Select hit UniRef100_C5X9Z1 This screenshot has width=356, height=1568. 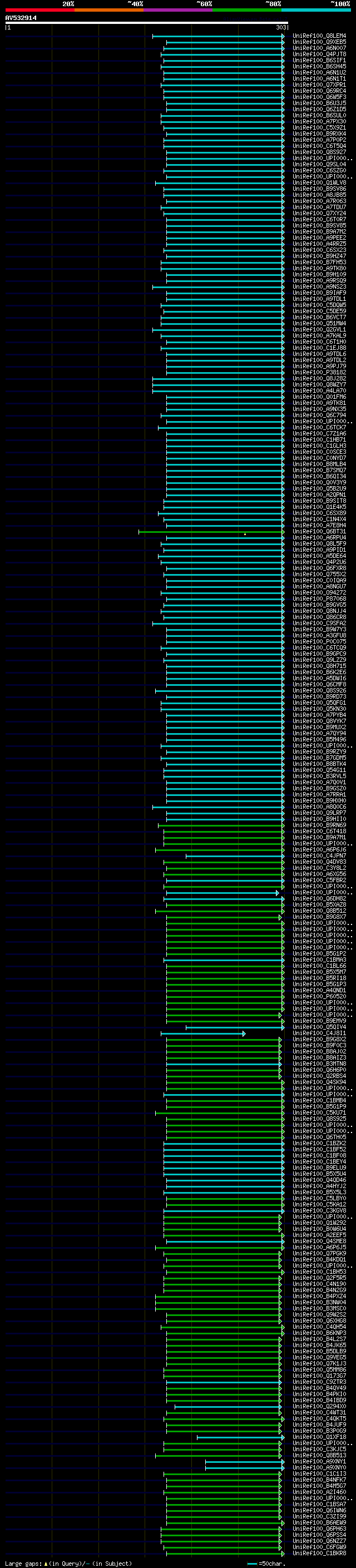[x=319, y=128]
